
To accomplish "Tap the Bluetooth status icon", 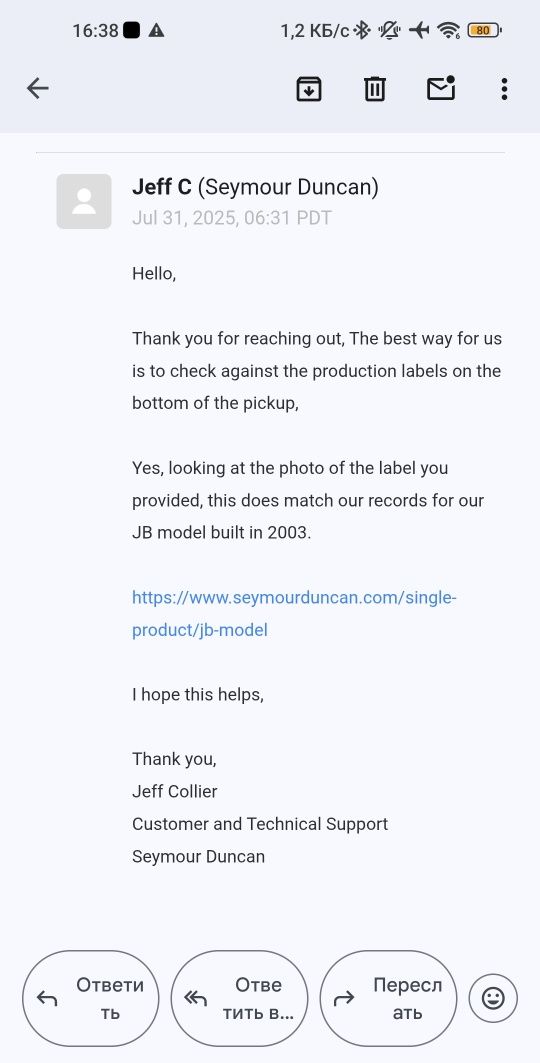I will pos(362,31).
